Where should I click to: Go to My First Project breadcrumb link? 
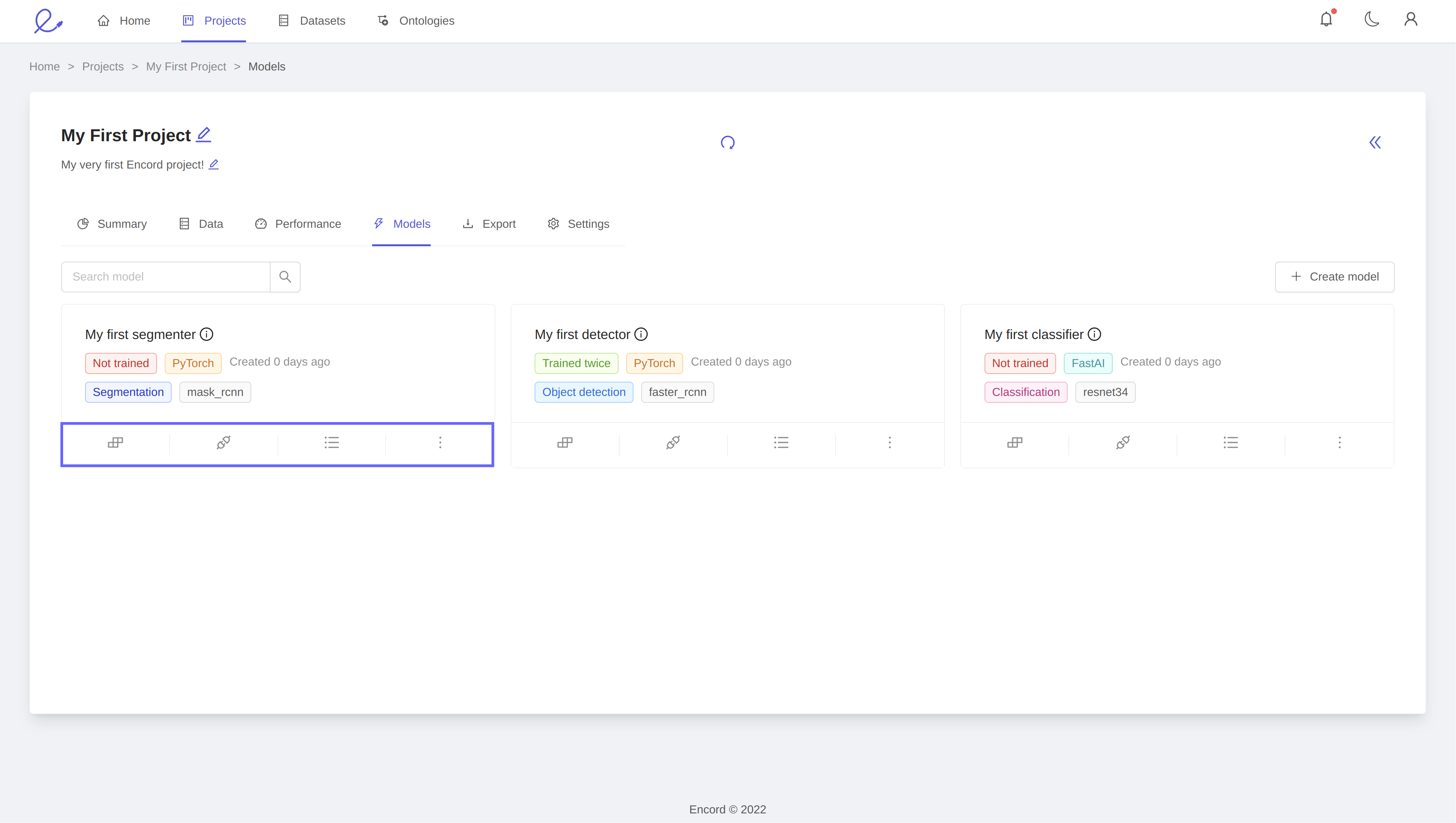(186, 67)
